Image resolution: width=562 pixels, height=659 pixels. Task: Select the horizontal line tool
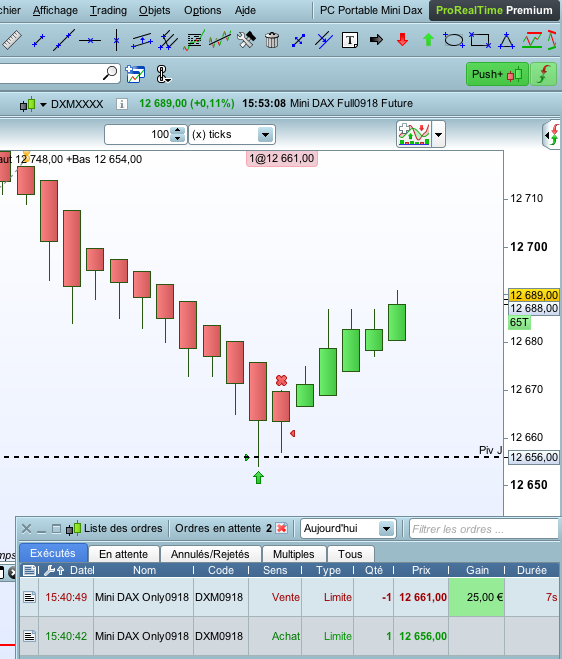(x=90, y=41)
